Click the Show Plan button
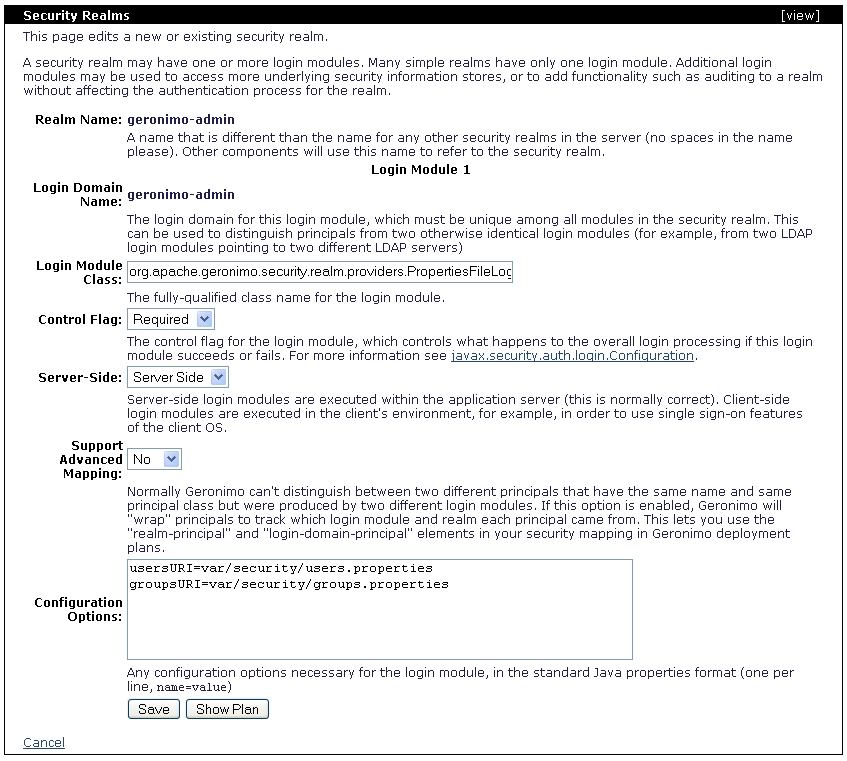 click(x=227, y=709)
